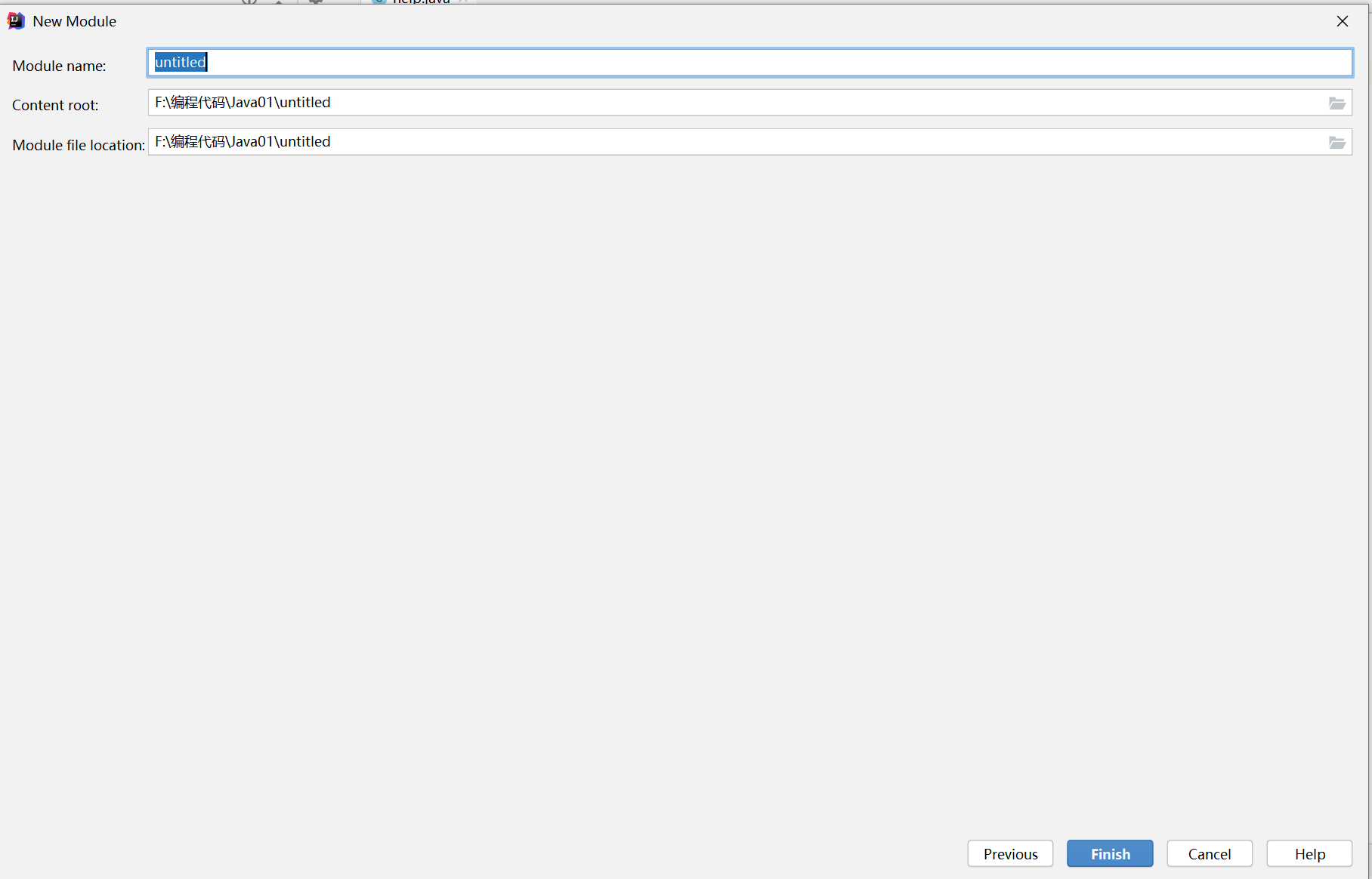Go back with the Previous button
Screen dimensions: 1372x879
[1010, 854]
